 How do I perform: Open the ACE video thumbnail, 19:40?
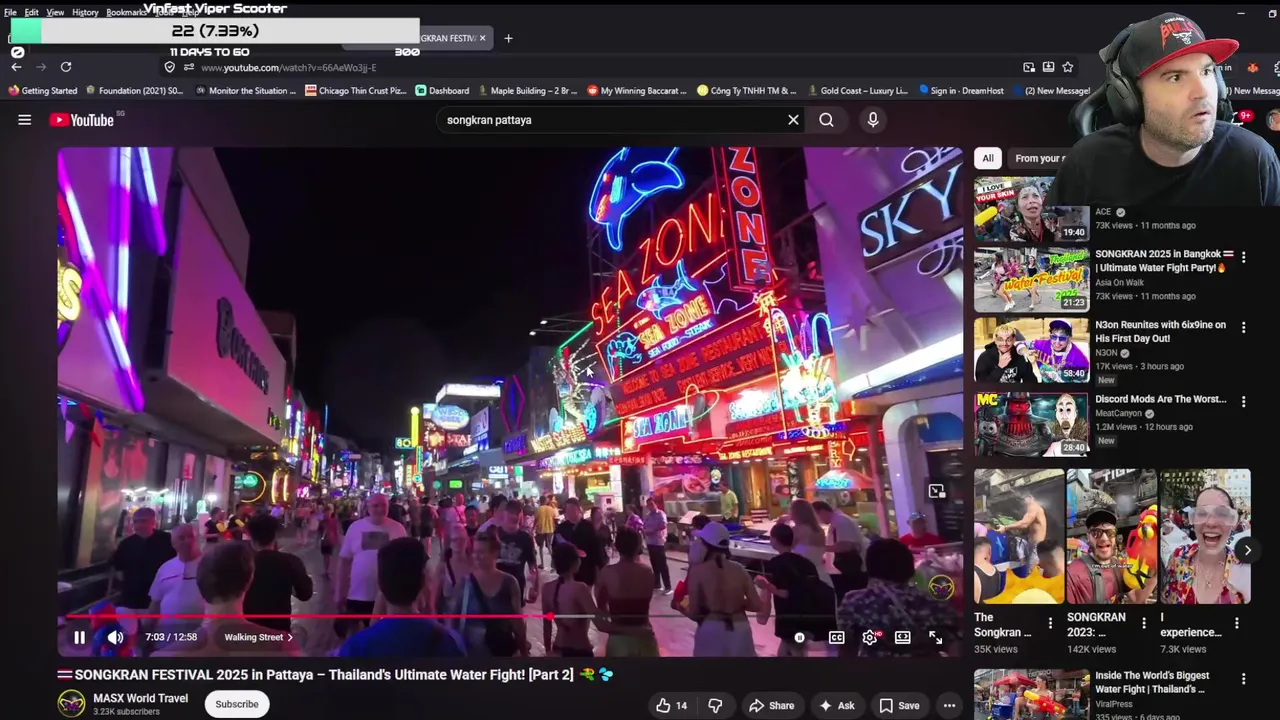tap(1031, 208)
